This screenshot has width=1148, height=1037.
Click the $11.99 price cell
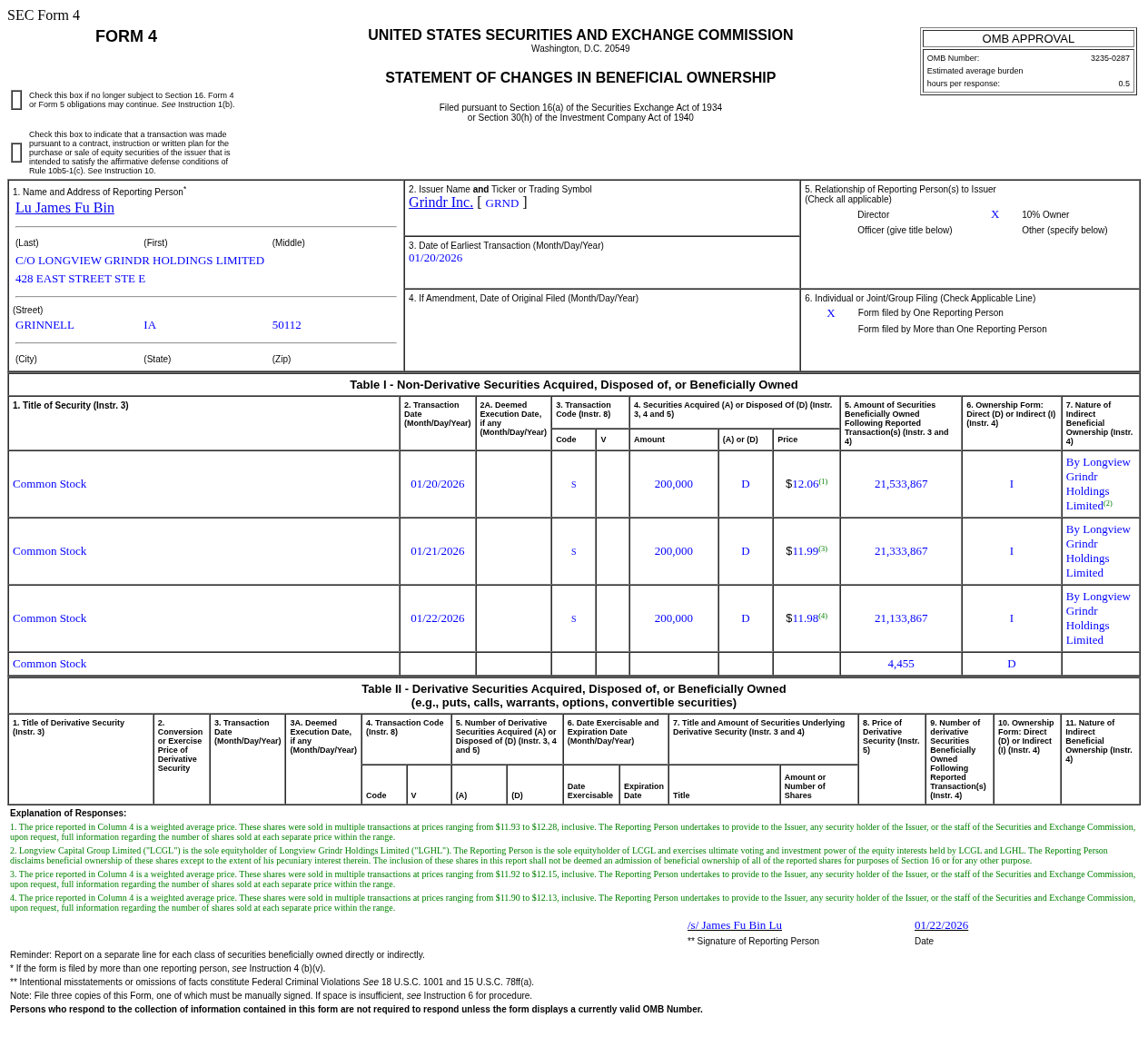807,550
